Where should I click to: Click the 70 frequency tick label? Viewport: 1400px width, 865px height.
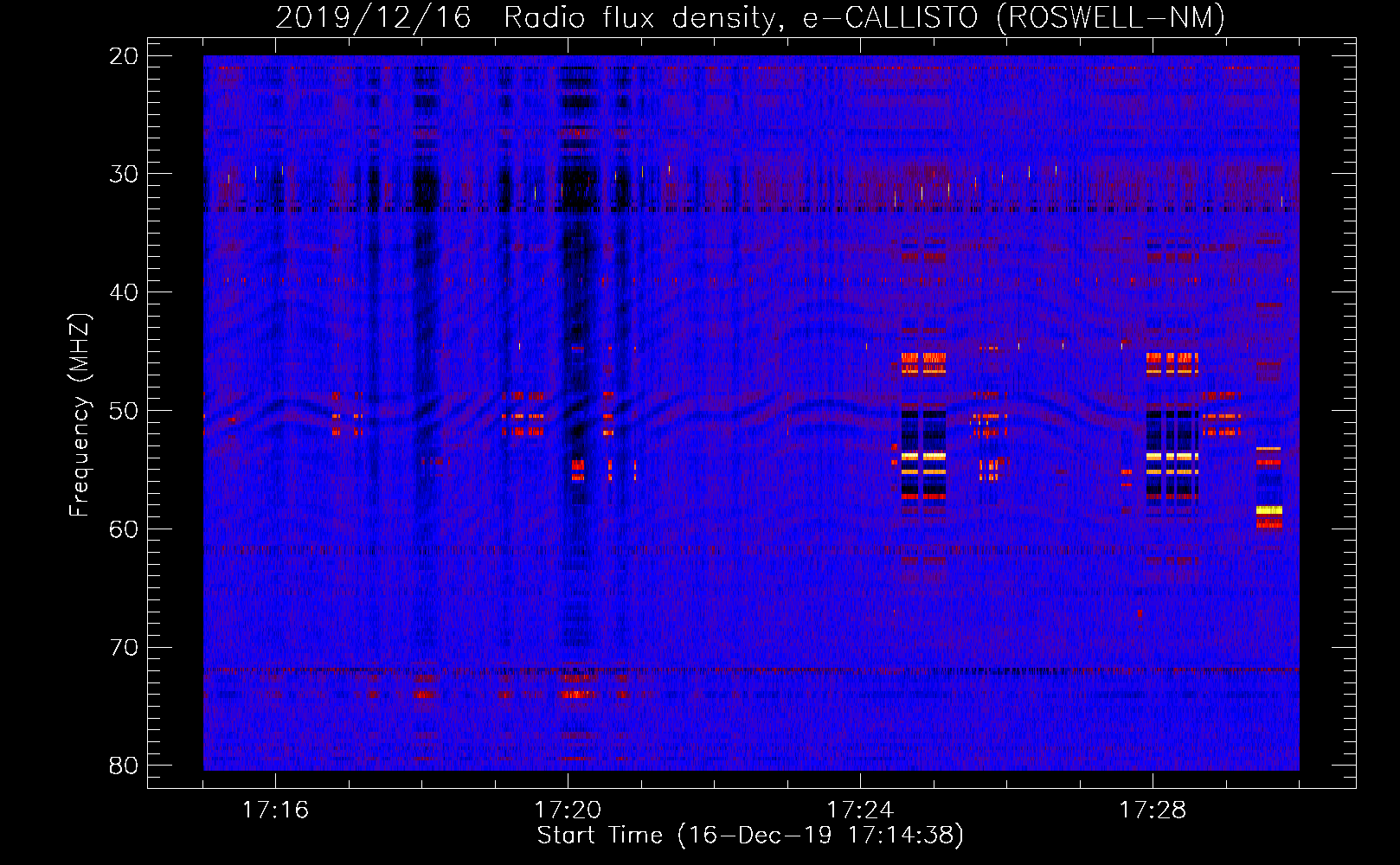(124, 648)
